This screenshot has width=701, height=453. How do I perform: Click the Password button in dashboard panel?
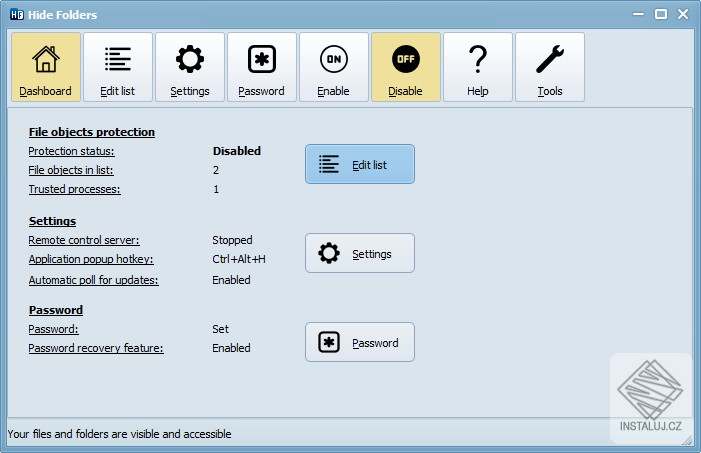point(360,342)
